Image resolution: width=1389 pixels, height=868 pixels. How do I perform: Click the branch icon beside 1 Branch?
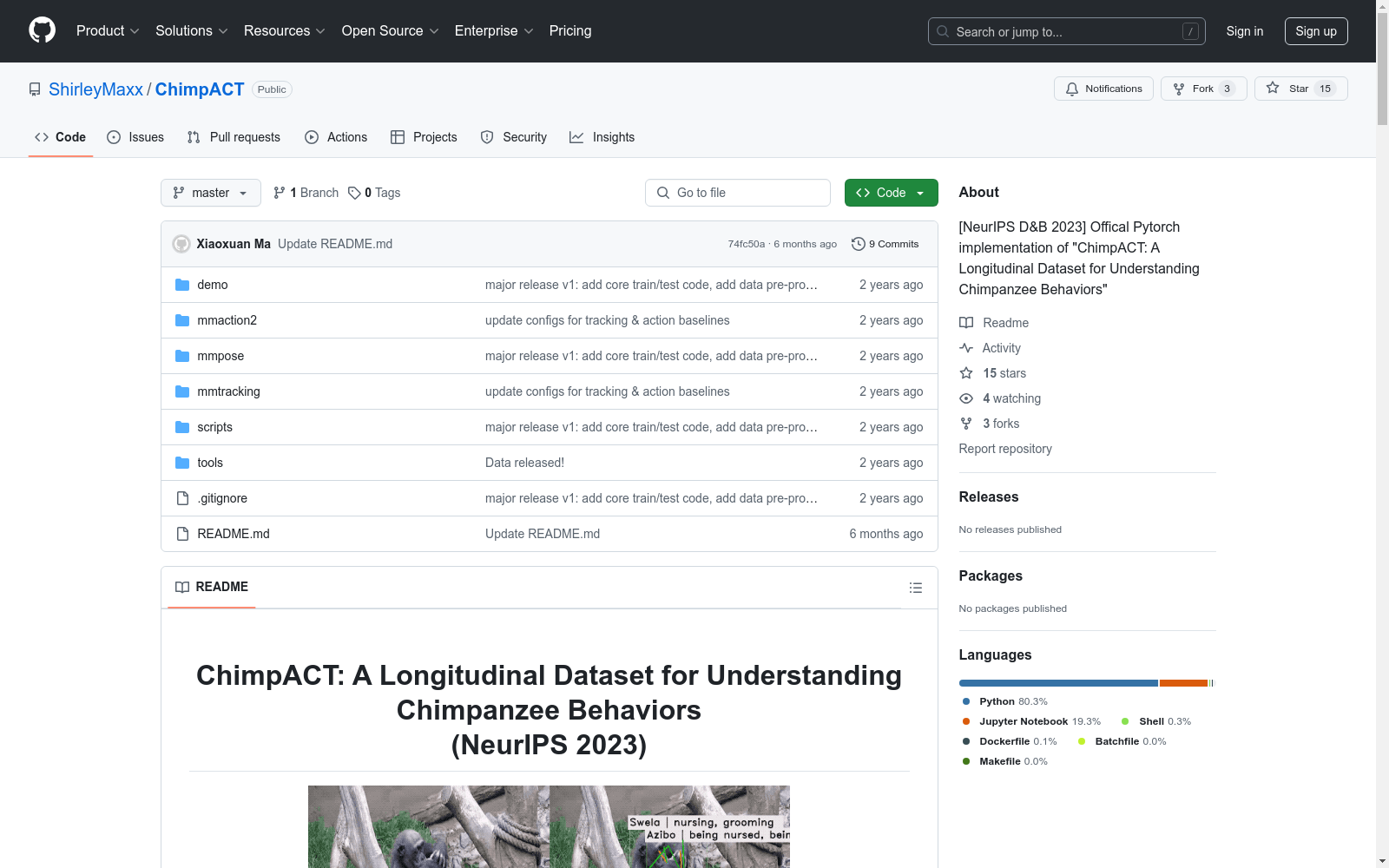(x=280, y=193)
